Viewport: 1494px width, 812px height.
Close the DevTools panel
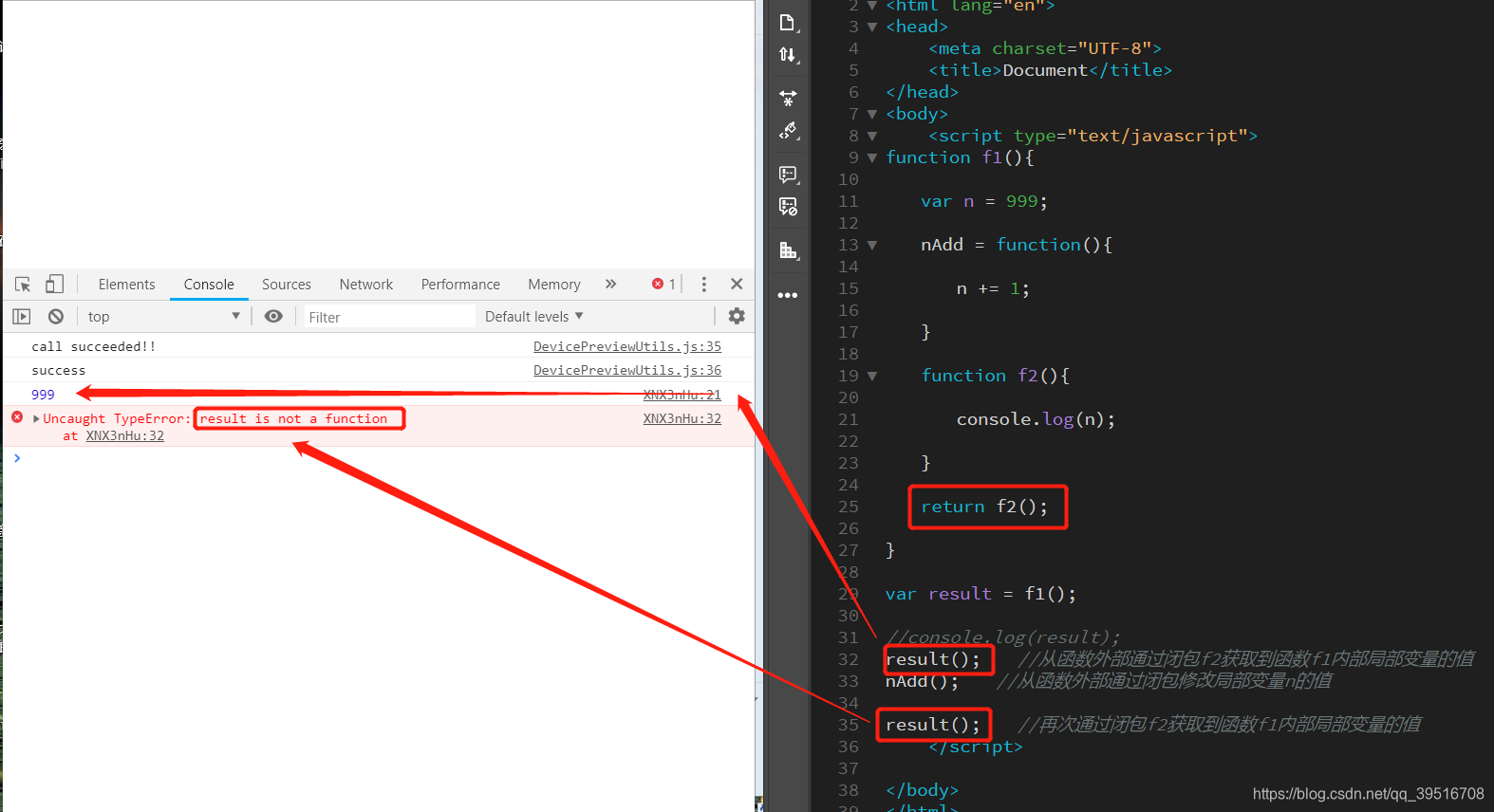(x=737, y=284)
